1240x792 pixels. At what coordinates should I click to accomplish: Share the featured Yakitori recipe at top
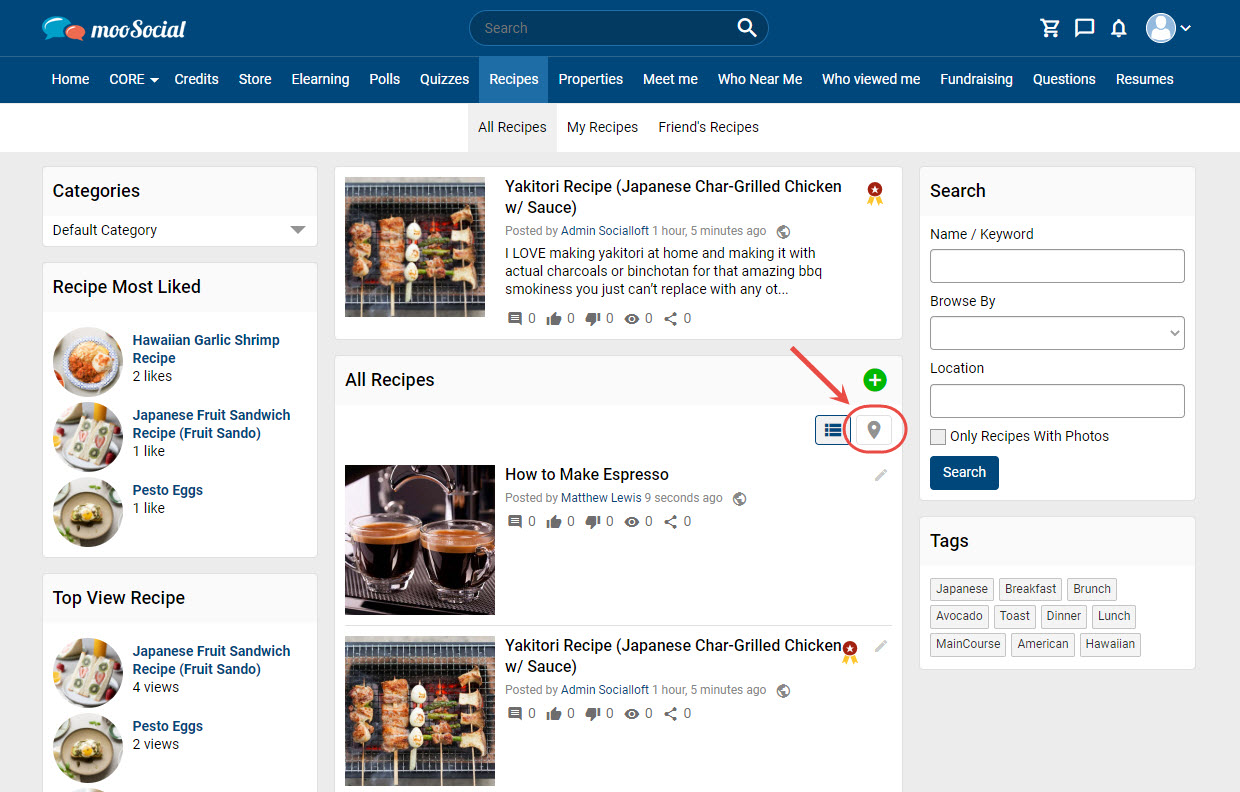(671, 319)
